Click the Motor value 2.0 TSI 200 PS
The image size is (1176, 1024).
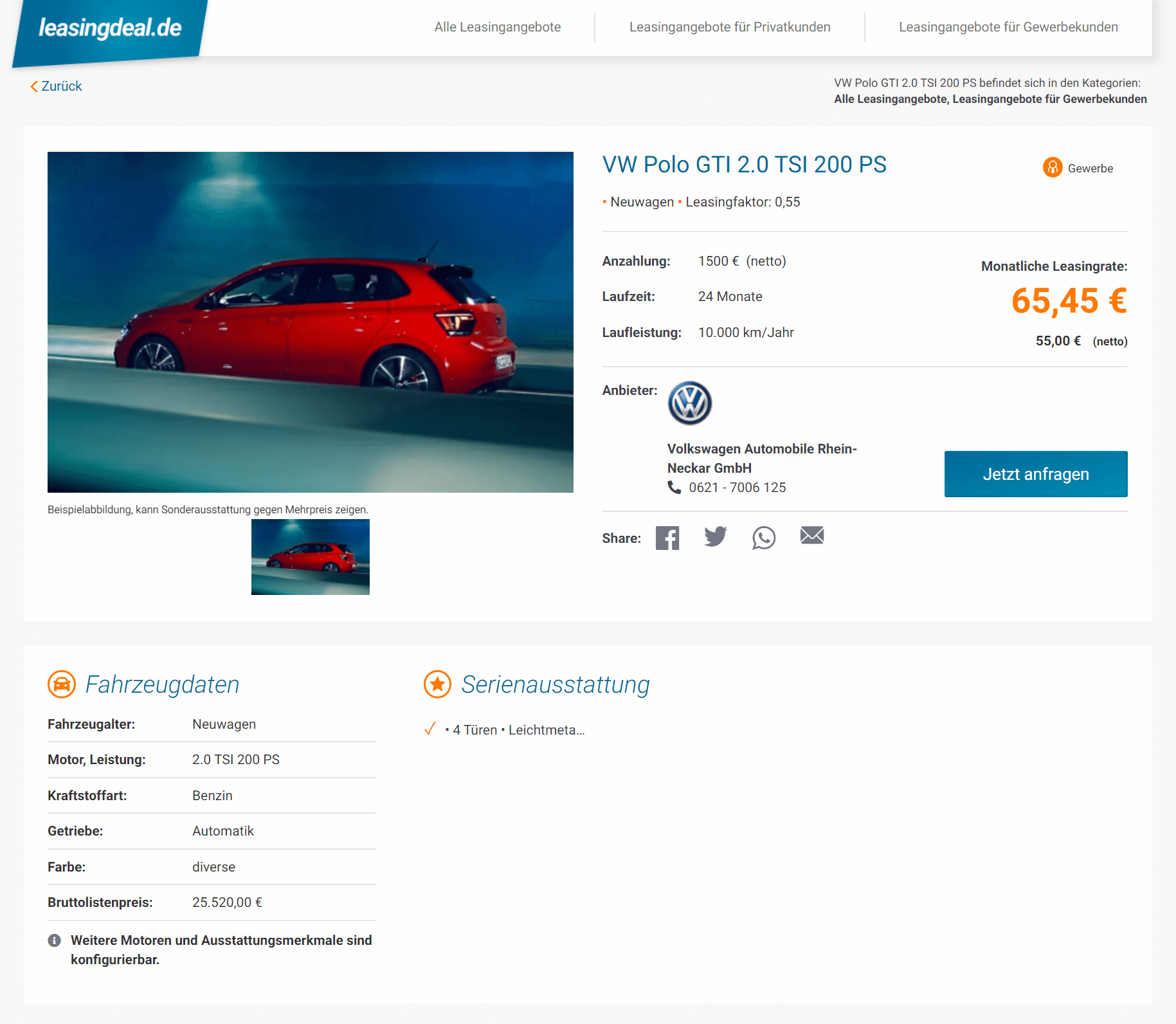[x=236, y=760]
